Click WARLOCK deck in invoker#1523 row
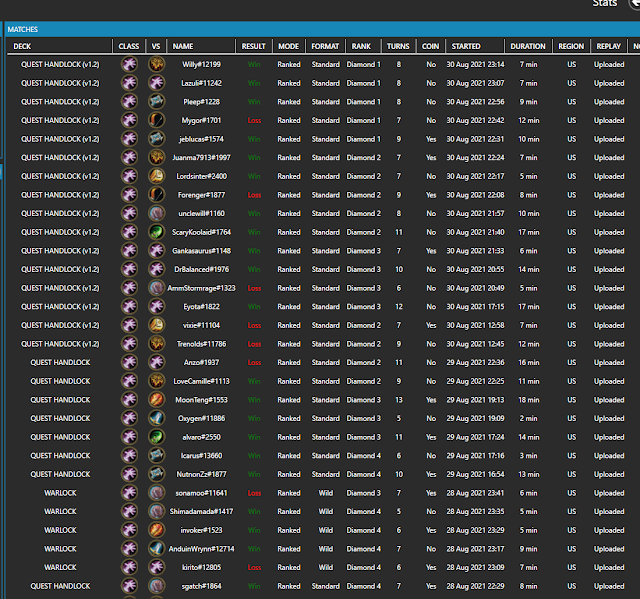640x599 pixels. tap(60, 530)
